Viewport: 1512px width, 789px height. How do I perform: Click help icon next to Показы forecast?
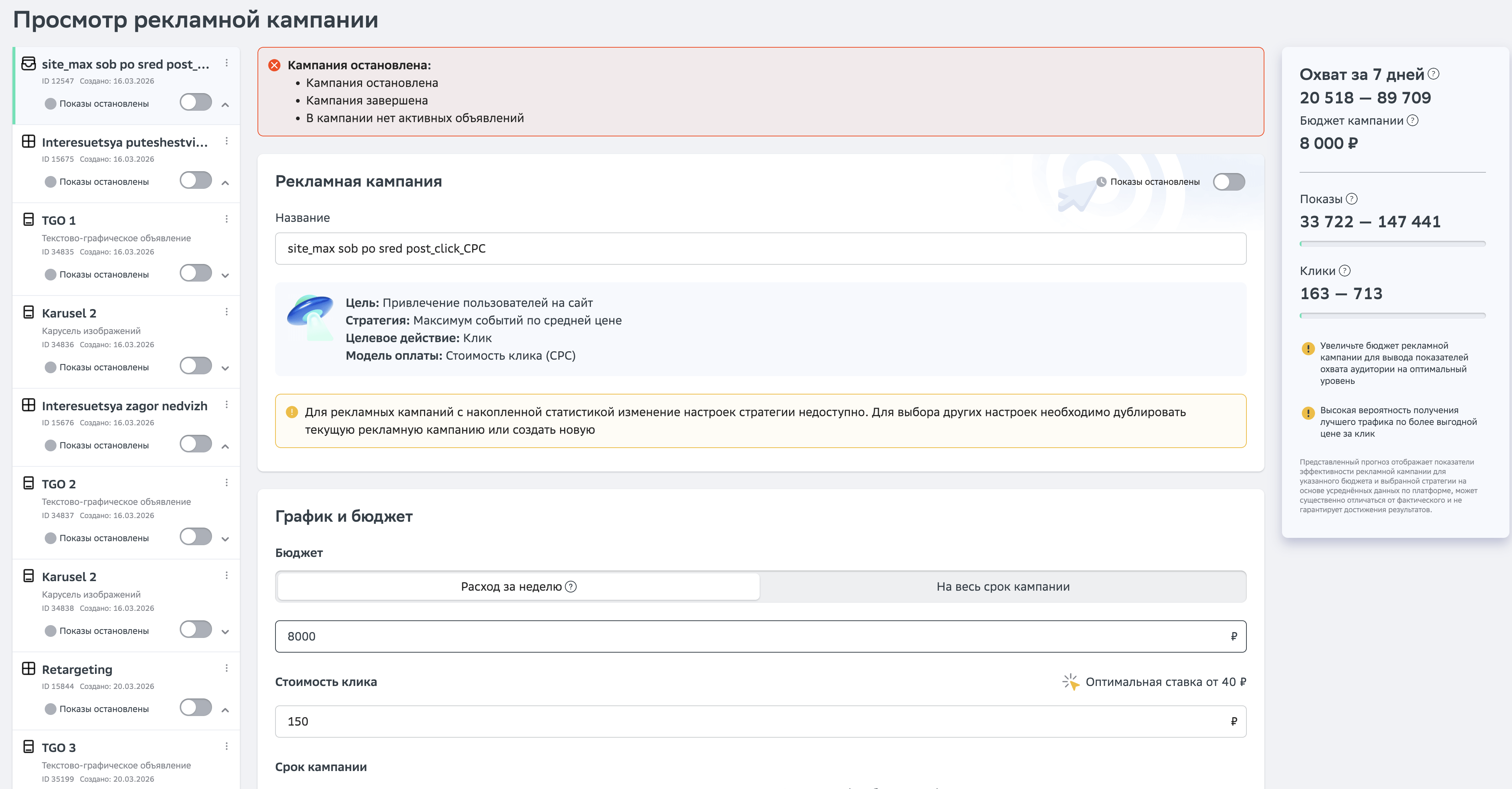click(x=1351, y=199)
